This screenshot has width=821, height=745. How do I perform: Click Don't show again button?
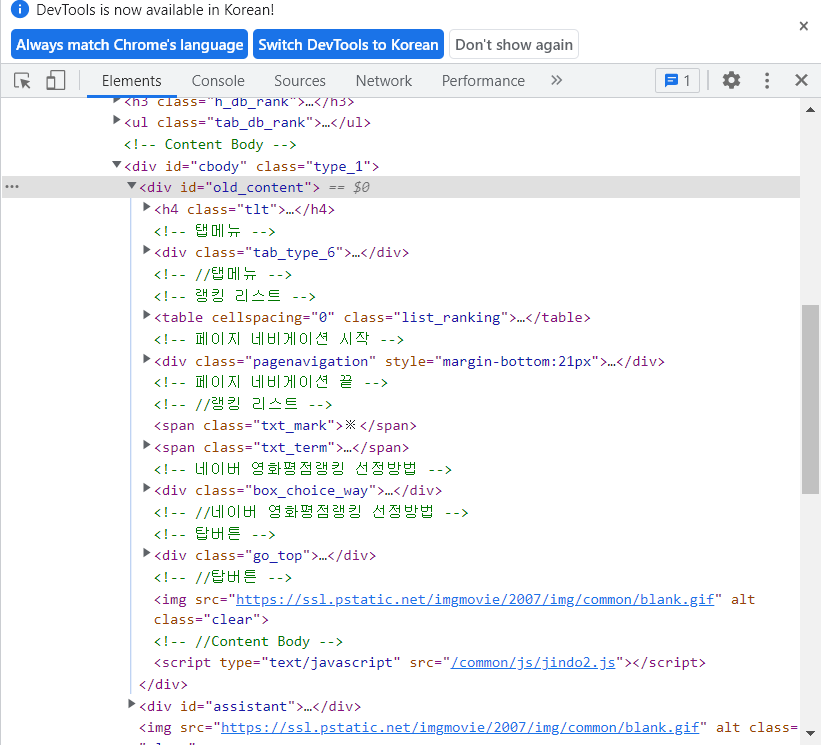coord(514,45)
